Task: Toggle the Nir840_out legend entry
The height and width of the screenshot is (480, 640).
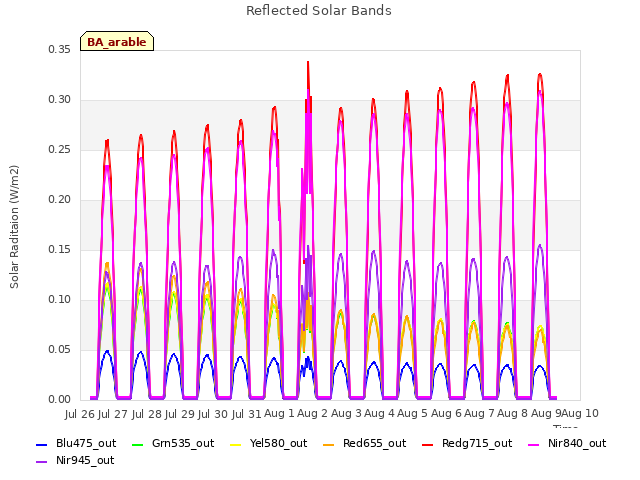Action: click(567, 444)
